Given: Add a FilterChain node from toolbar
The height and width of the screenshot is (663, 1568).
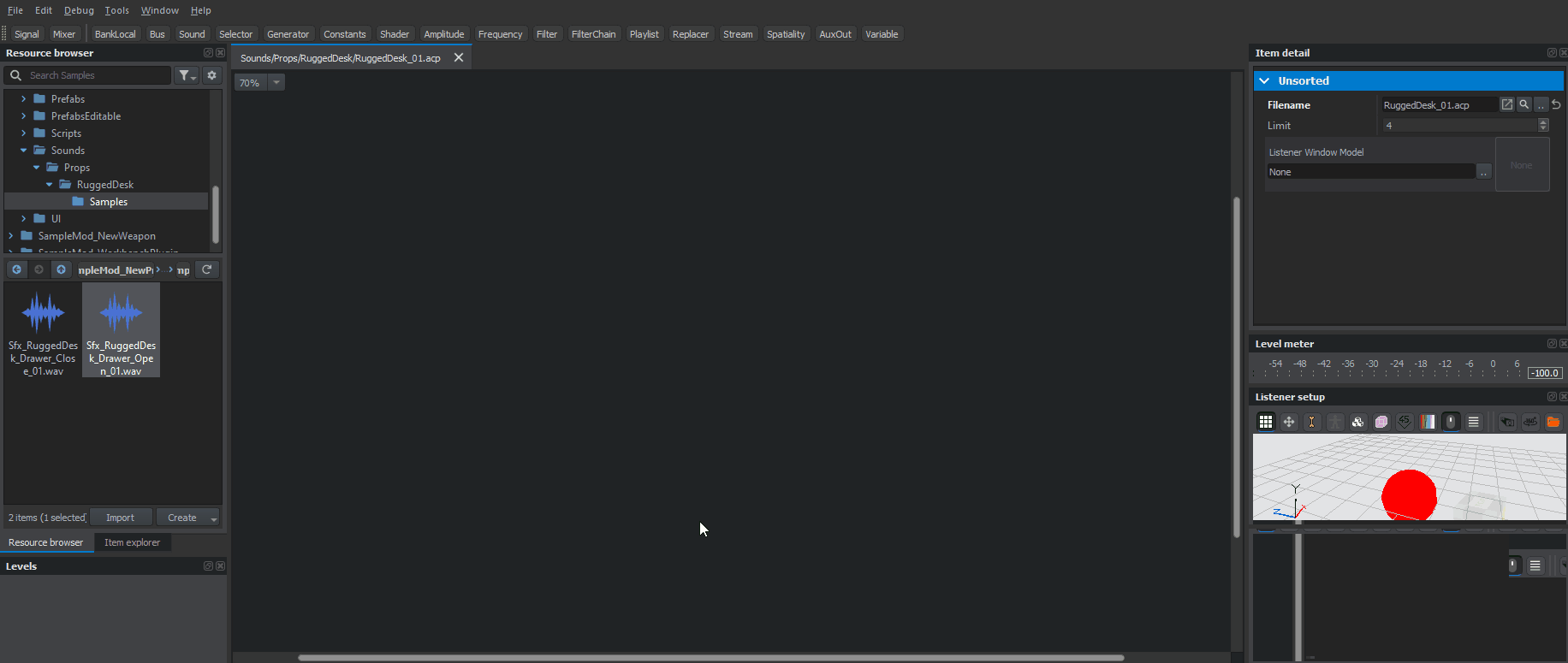Looking at the screenshot, I should (x=593, y=34).
